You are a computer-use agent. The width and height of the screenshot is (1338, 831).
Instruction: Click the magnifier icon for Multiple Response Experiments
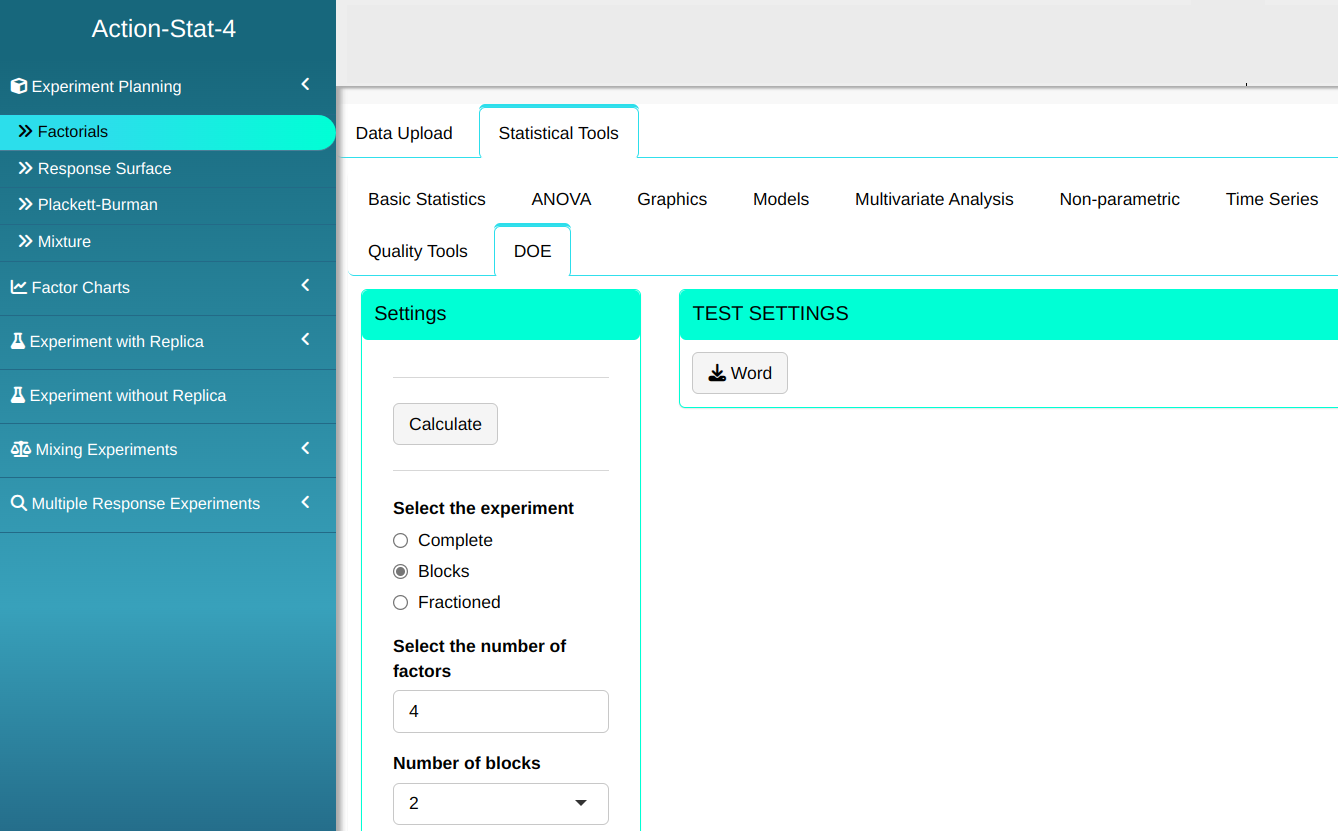pos(18,503)
